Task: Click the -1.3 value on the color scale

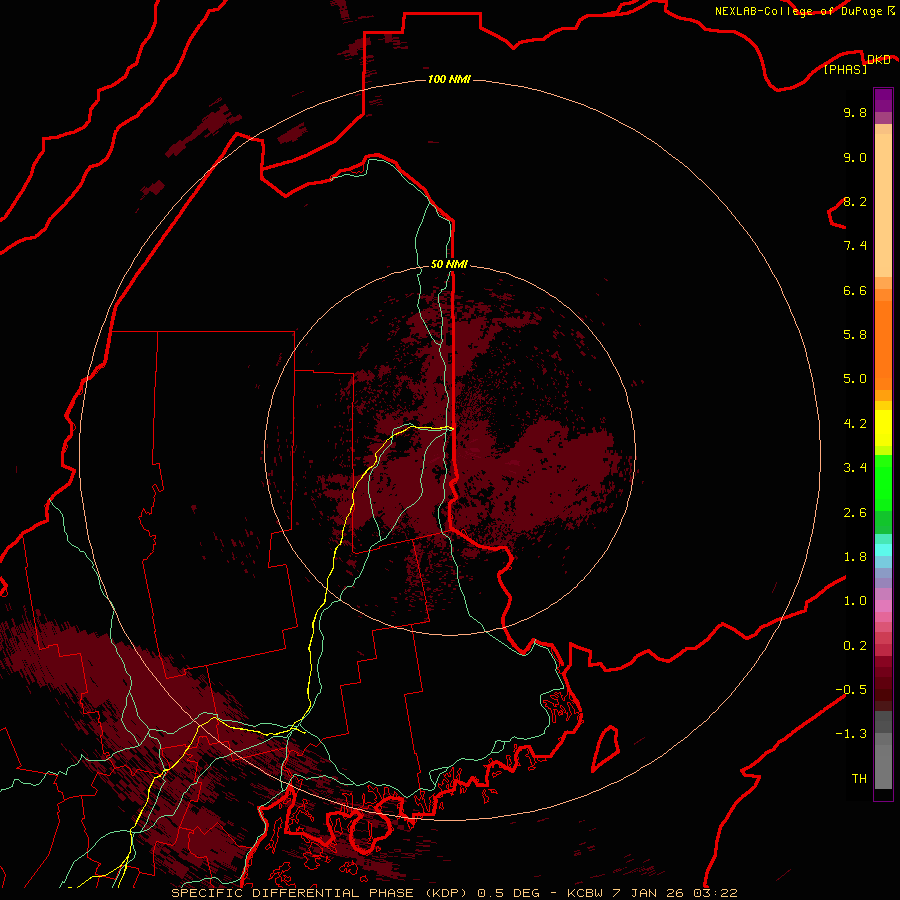Action: [851, 734]
